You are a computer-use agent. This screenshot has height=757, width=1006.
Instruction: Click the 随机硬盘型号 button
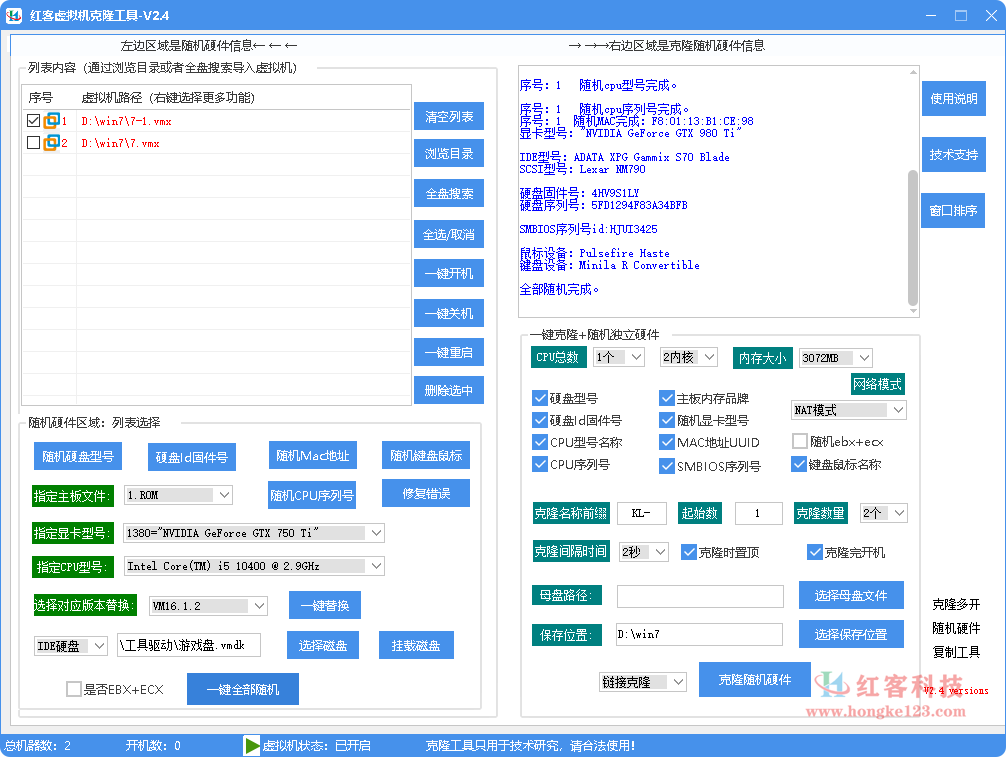click(78, 456)
